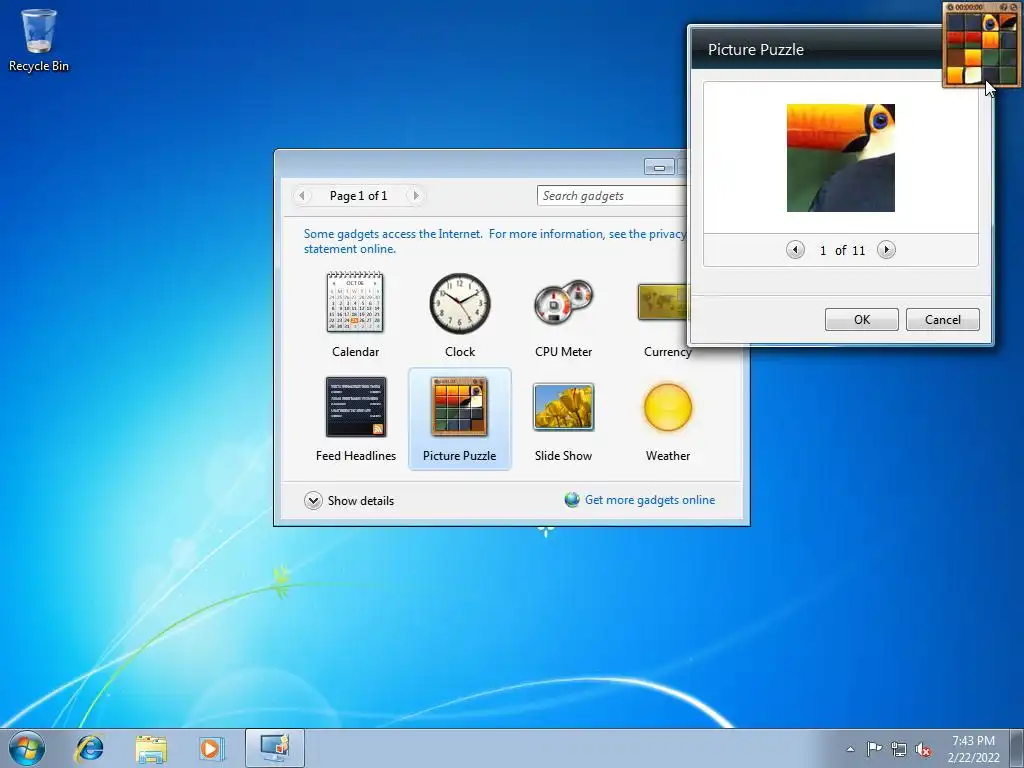
Task: Select the Calendar gadget
Action: (x=355, y=314)
